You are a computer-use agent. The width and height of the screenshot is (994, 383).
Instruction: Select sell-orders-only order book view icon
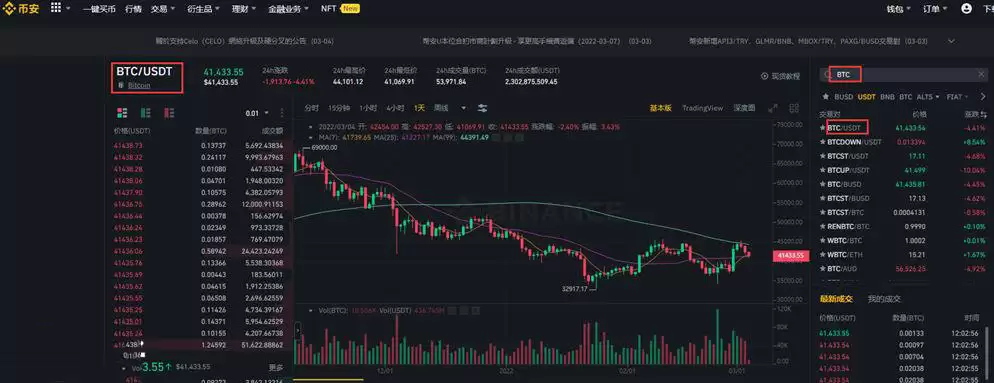click(169, 113)
